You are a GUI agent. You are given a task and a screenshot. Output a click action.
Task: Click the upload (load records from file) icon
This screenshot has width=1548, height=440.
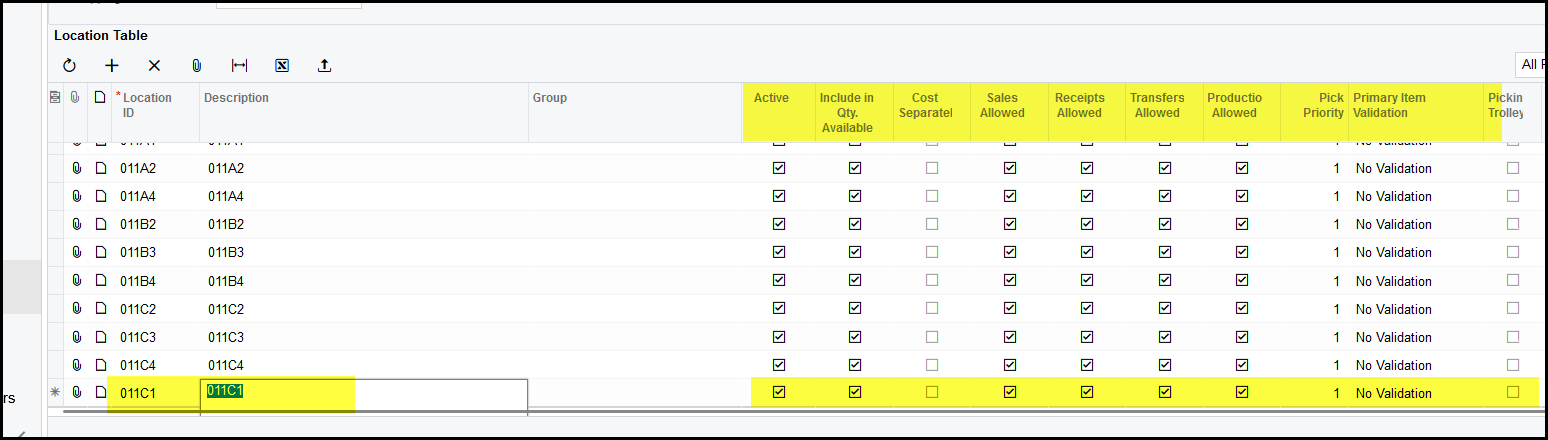[x=324, y=66]
